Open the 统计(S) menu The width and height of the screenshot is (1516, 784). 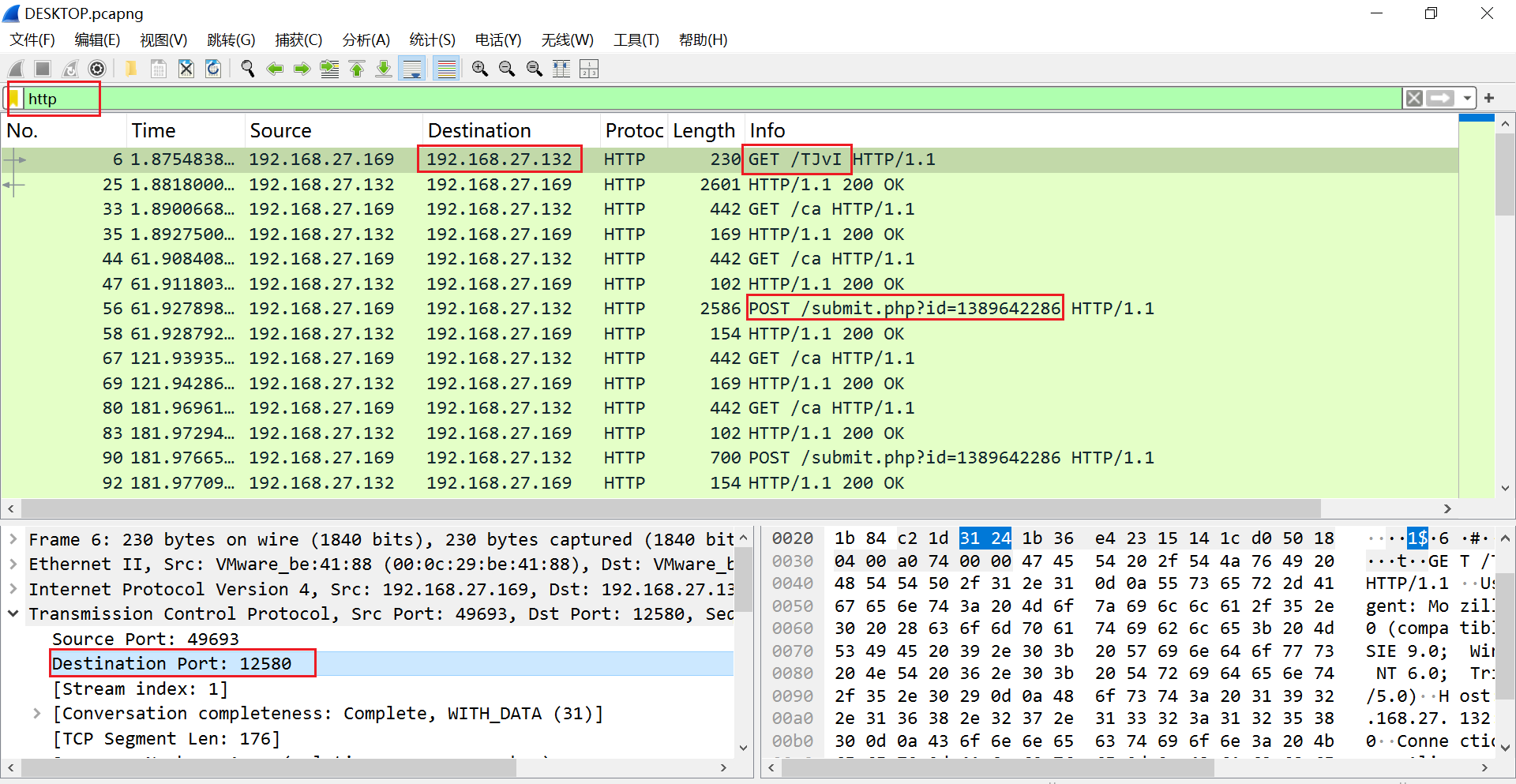click(x=432, y=39)
